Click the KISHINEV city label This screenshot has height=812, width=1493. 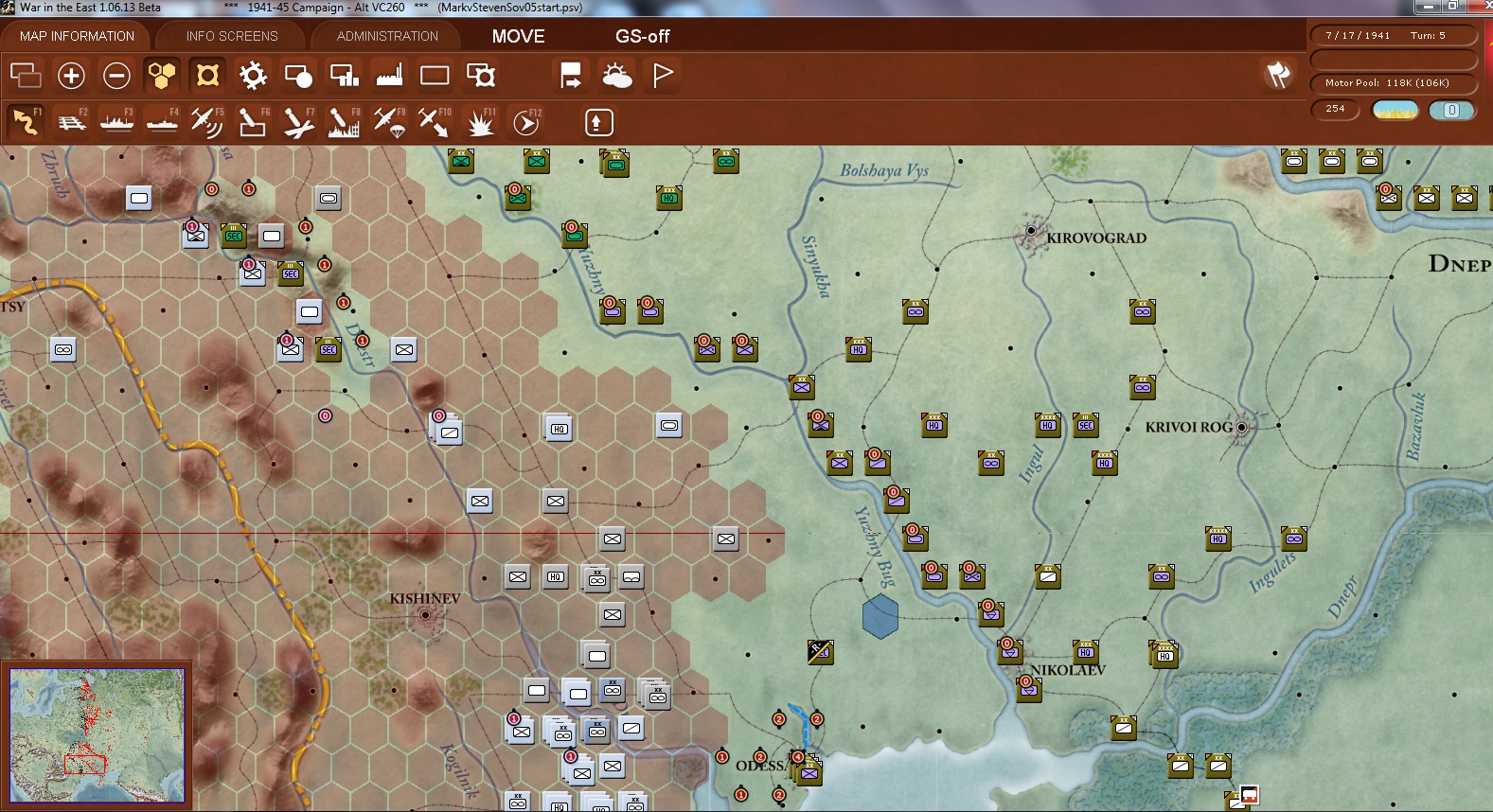pyautogui.click(x=425, y=599)
